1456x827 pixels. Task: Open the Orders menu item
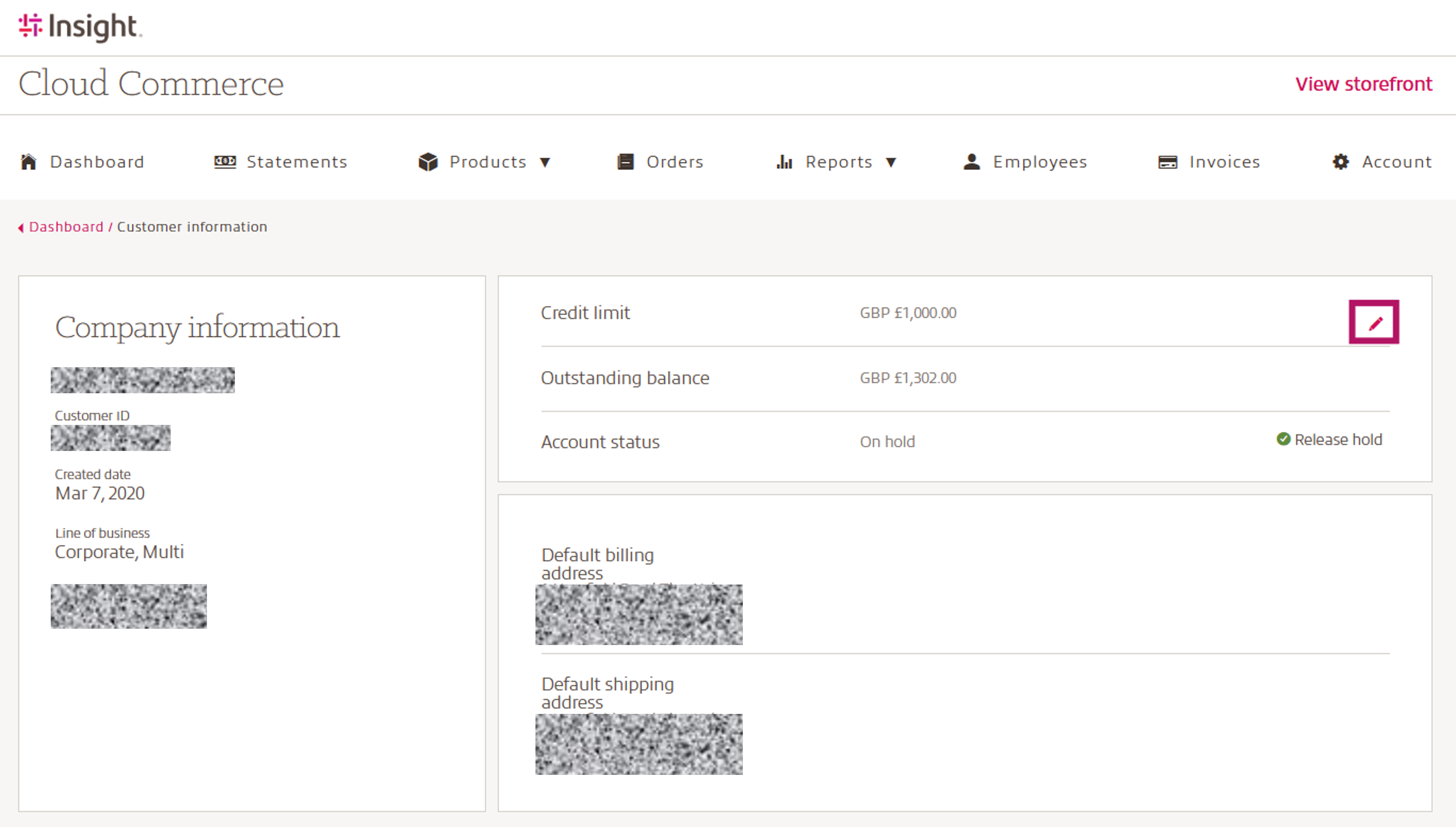(675, 162)
